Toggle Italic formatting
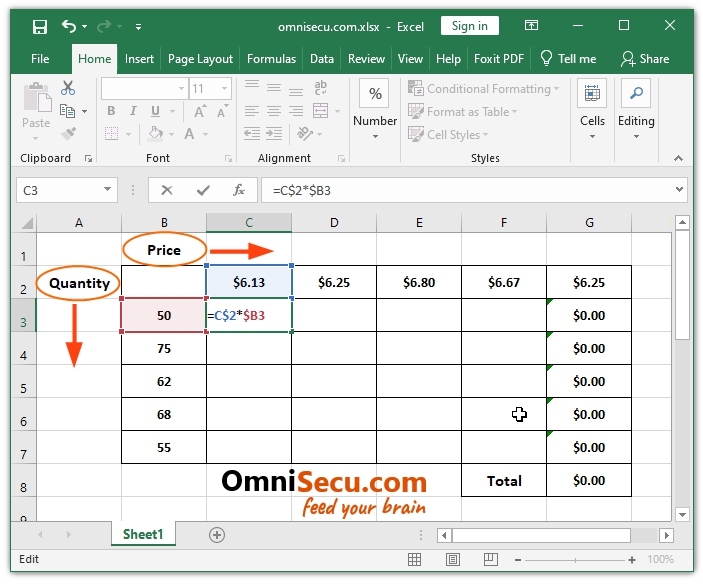Image resolution: width=703 pixels, height=584 pixels. tap(133, 111)
